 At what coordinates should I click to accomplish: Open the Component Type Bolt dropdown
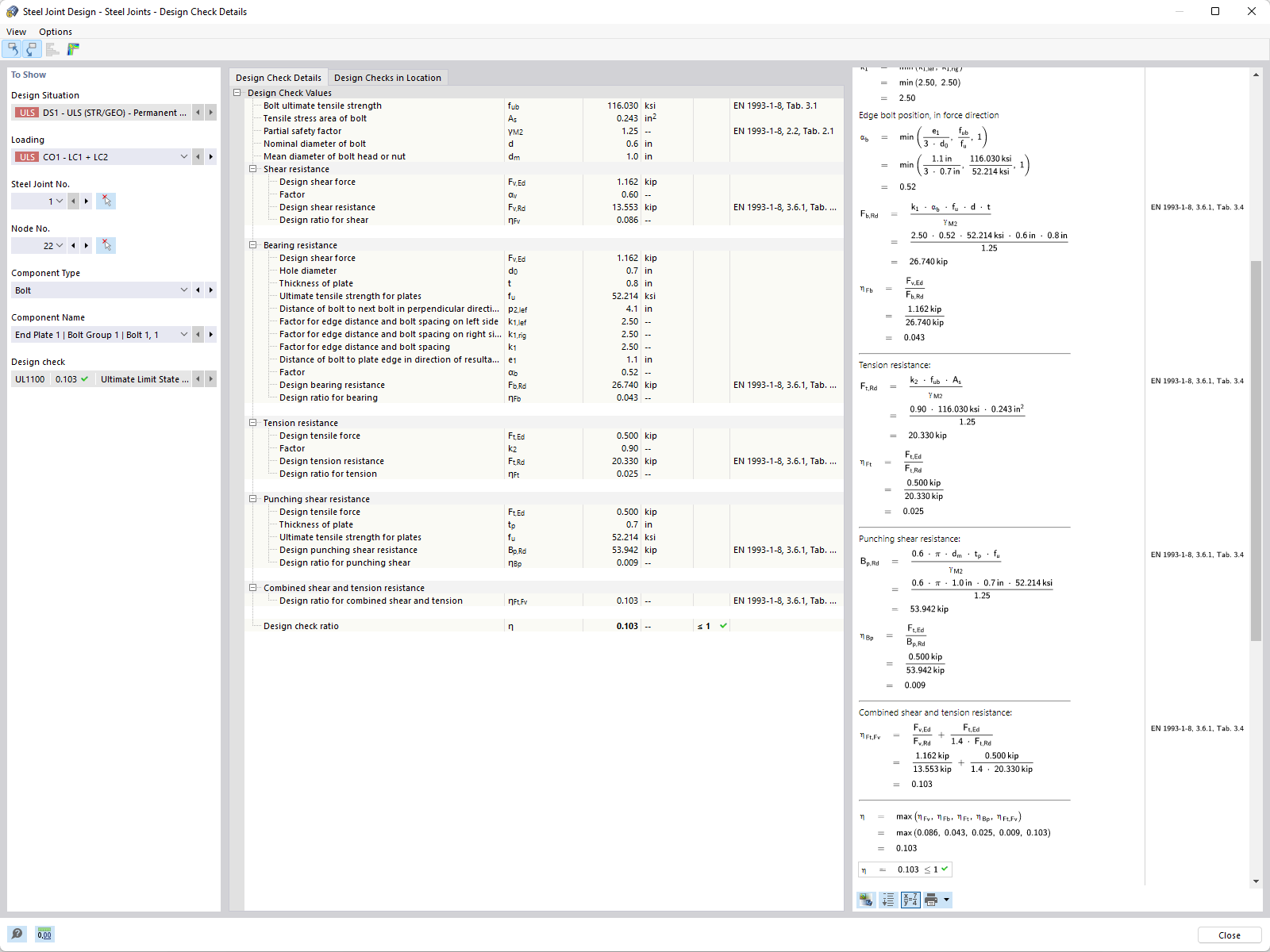101,290
